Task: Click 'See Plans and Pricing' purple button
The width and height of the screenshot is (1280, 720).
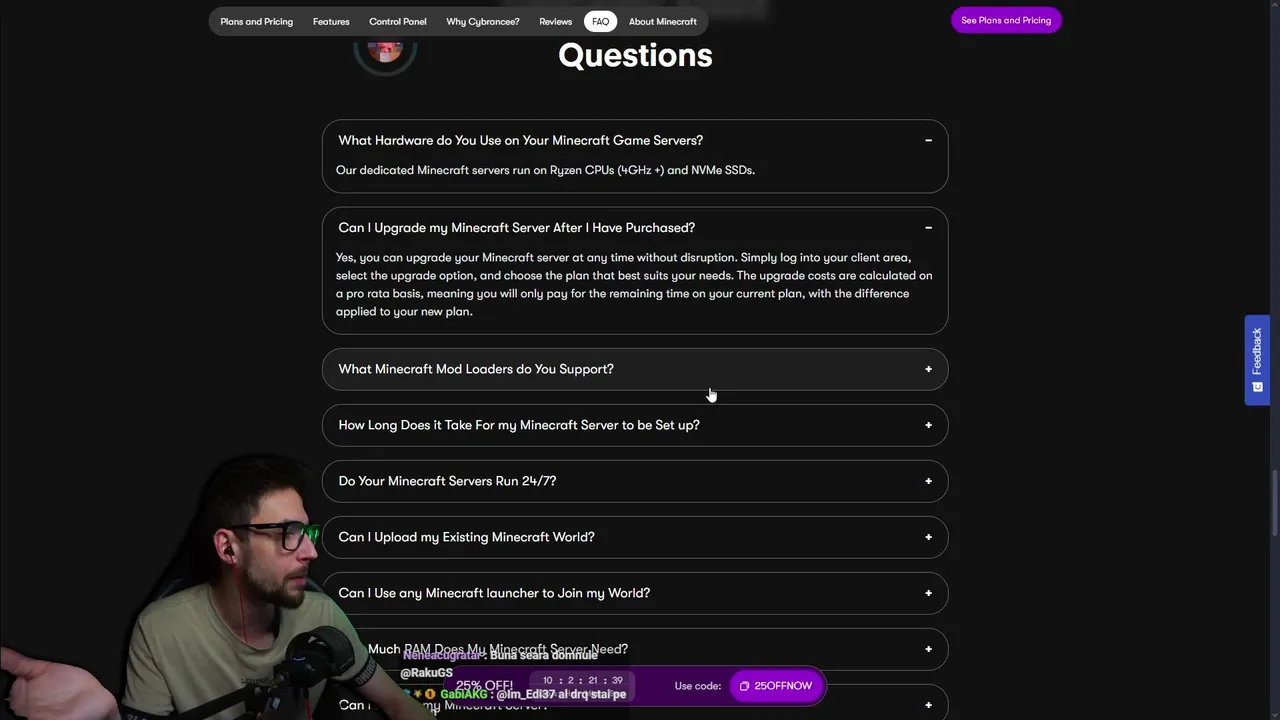Action: [1006, 20]
